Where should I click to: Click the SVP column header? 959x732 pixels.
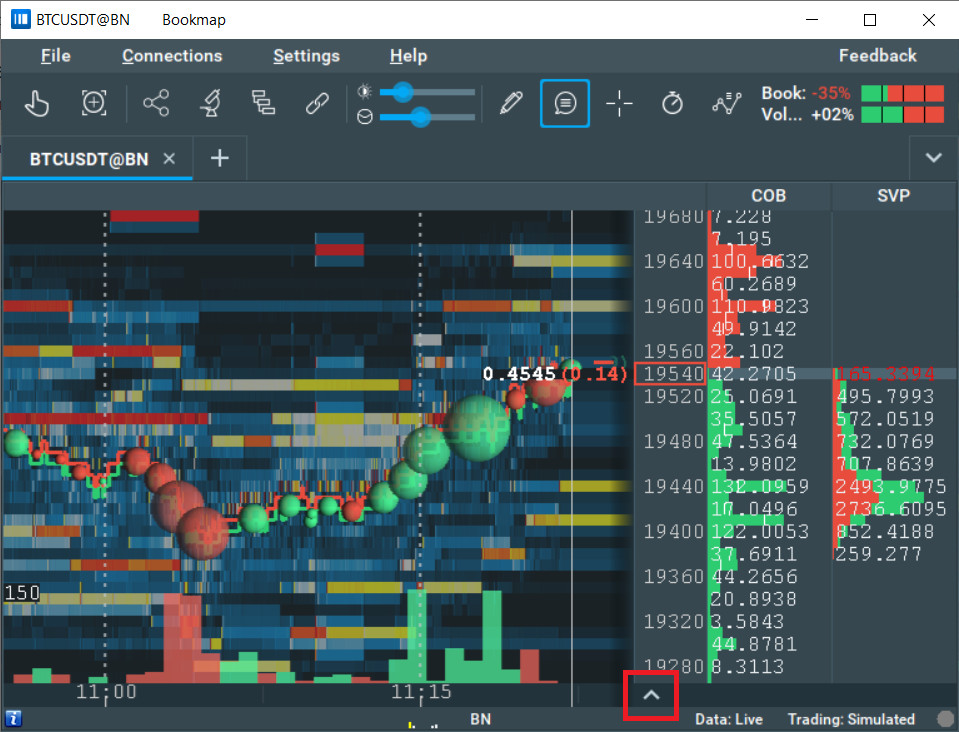(x=894, y=196)
